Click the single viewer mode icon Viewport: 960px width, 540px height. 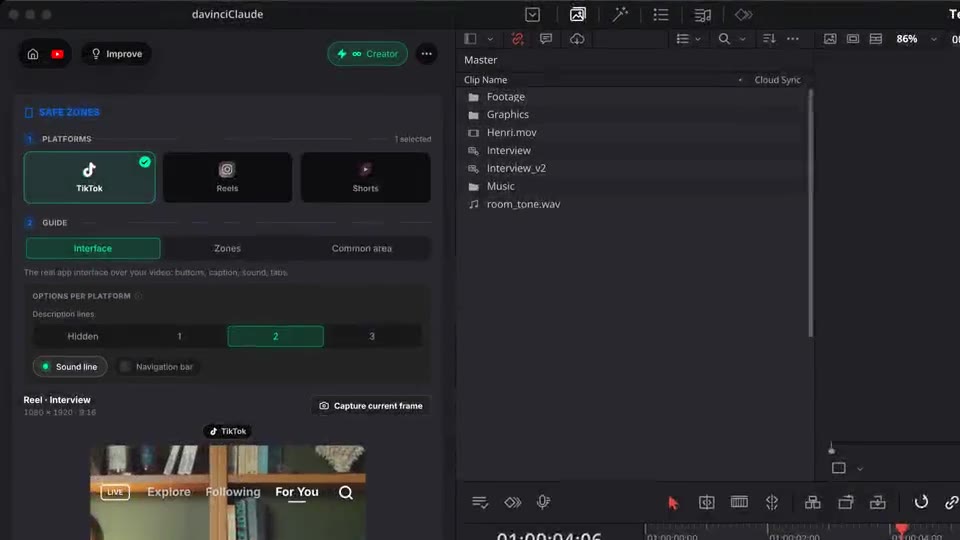pyautogui.click(x=853, y=39)
